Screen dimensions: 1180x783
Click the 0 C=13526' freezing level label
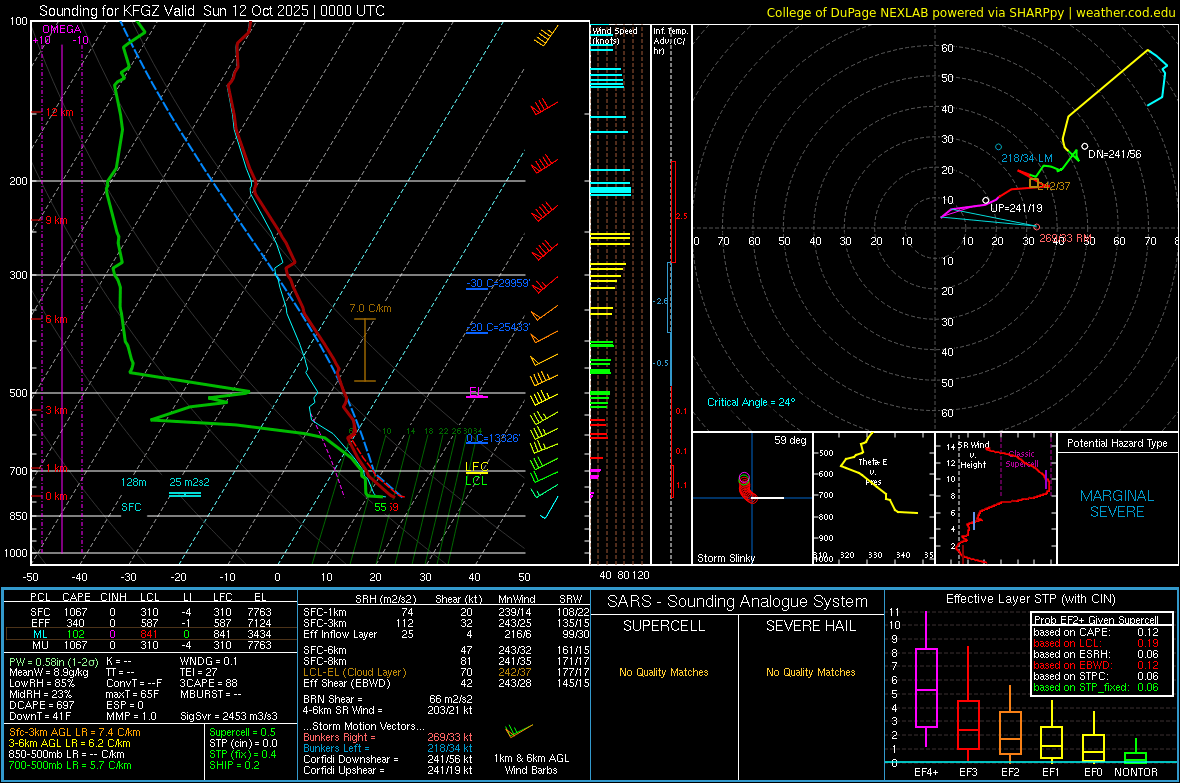493,438
